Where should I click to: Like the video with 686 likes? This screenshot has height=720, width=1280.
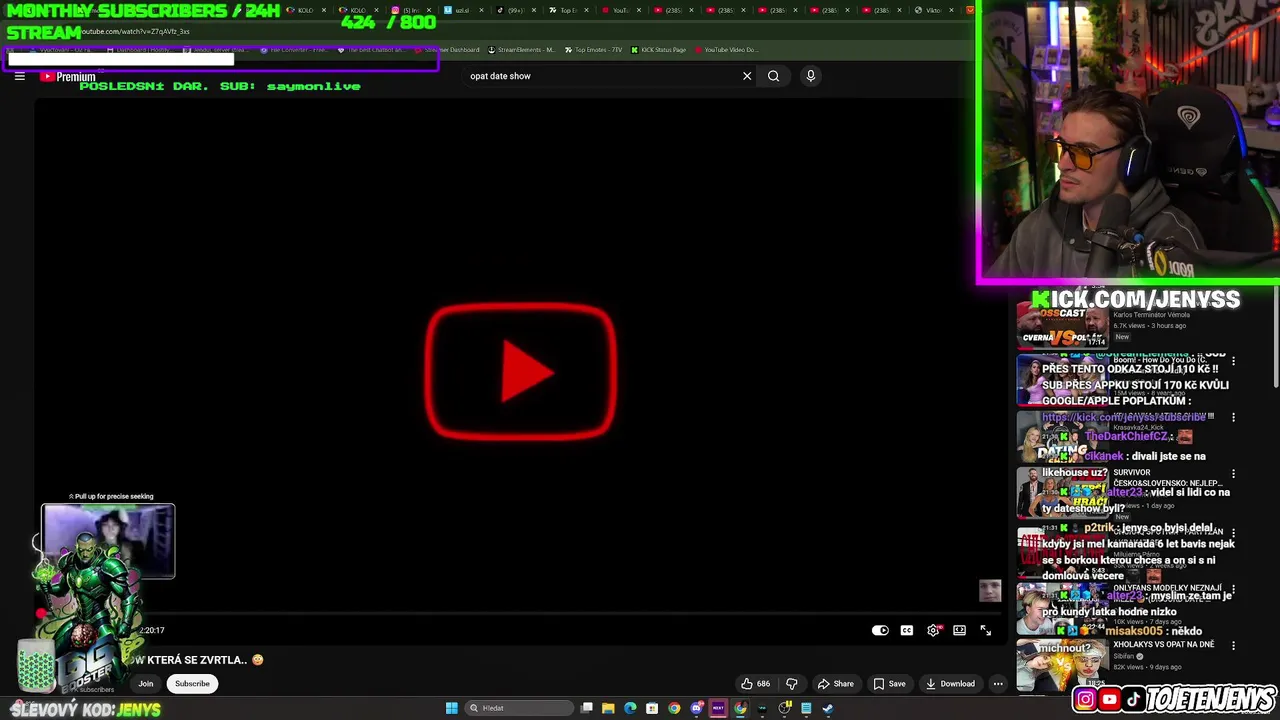(x=755, y=684)
